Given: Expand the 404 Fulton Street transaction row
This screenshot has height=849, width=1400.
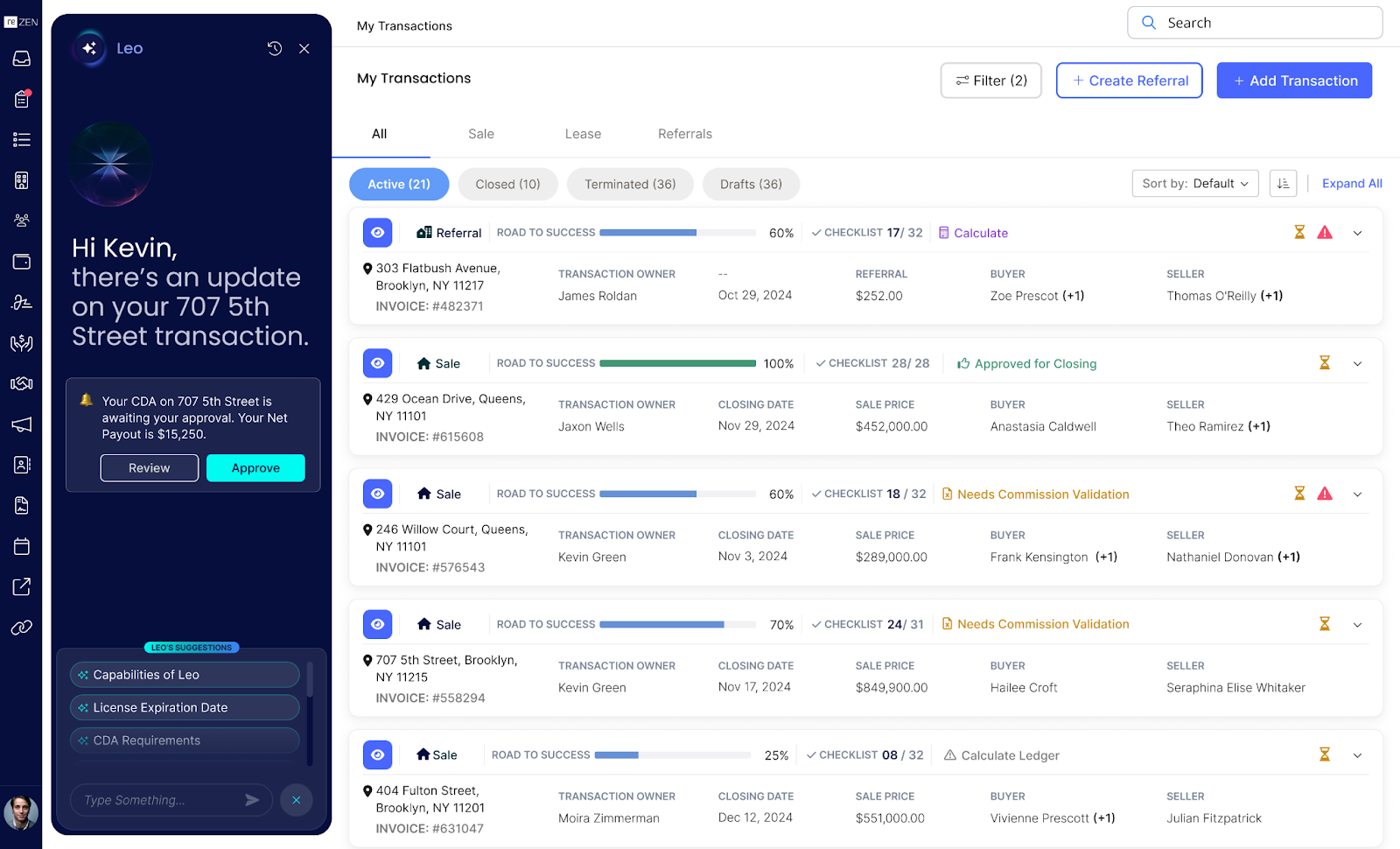Looking at the screenshot, I should (1357, 755).
